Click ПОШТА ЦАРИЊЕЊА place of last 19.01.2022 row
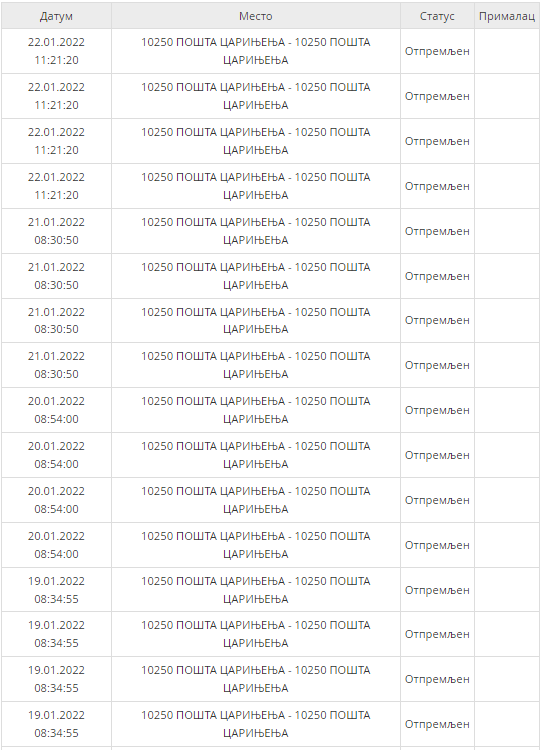The image size is (547, 750). [256, 724]
